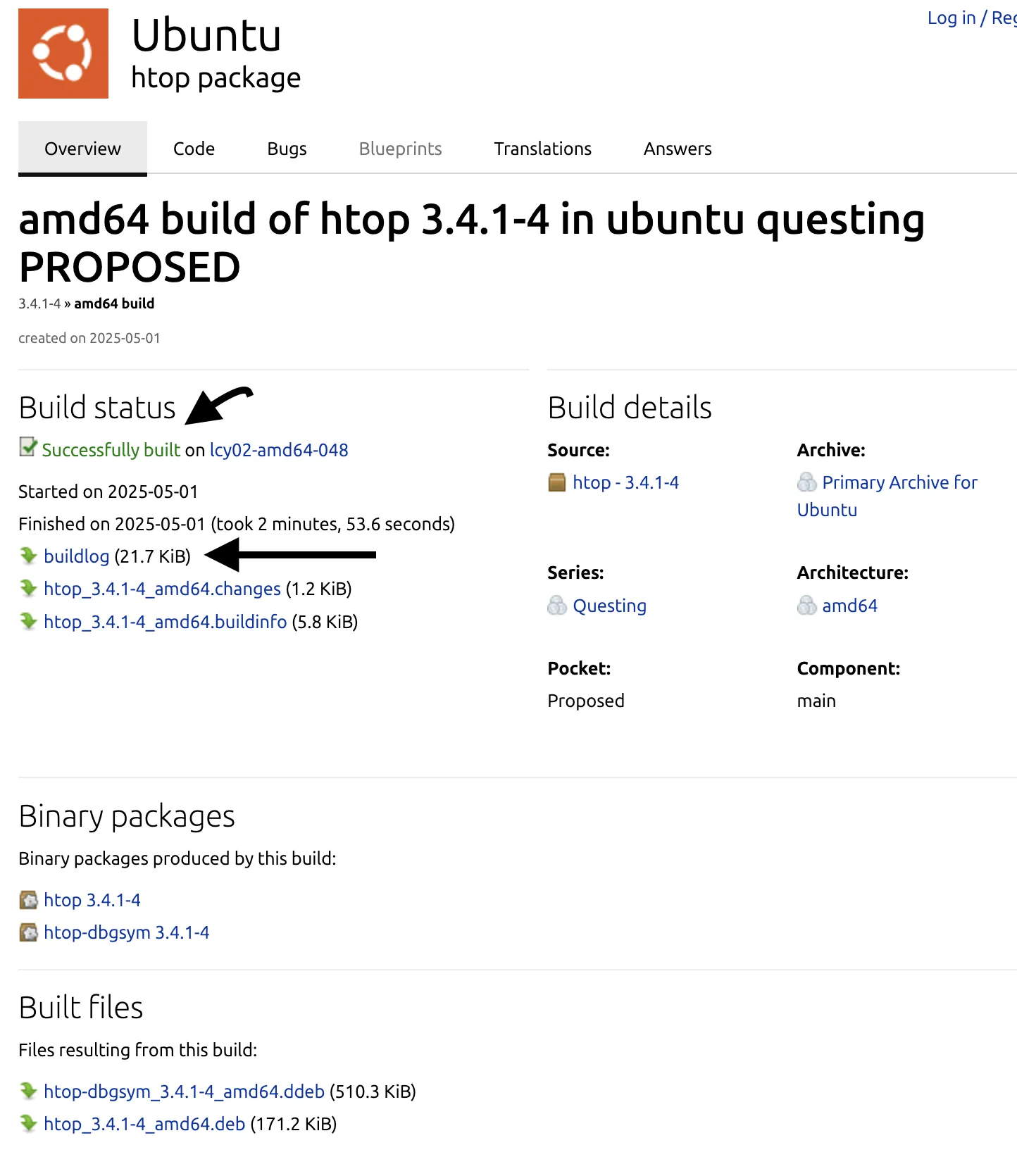The height and width of the screenshot is (1176, 1017).
Task: Go to the Translations tab
Action: click(x=542, y=149)
